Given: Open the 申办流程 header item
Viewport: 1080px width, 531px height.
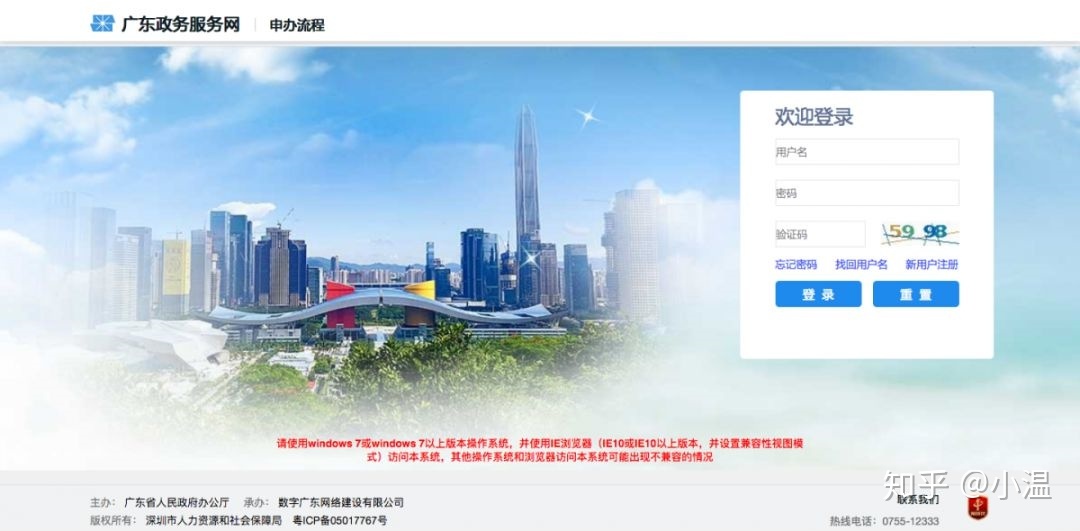Looking at the screenshot, I should point(297,25).
